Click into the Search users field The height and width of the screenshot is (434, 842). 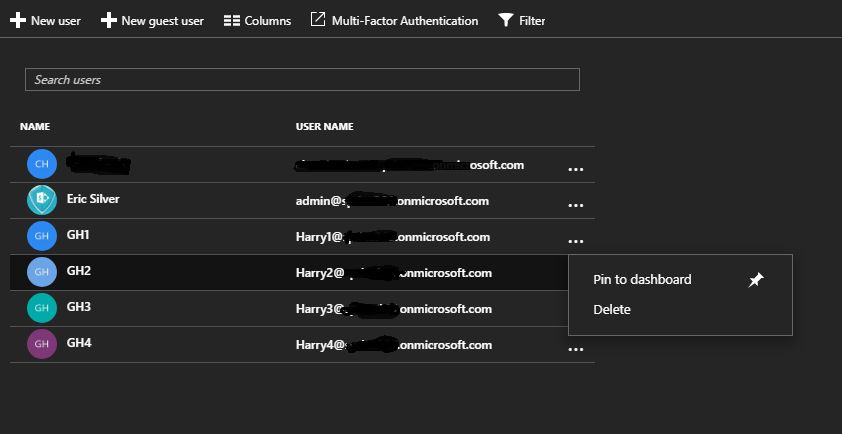[302, 79]
